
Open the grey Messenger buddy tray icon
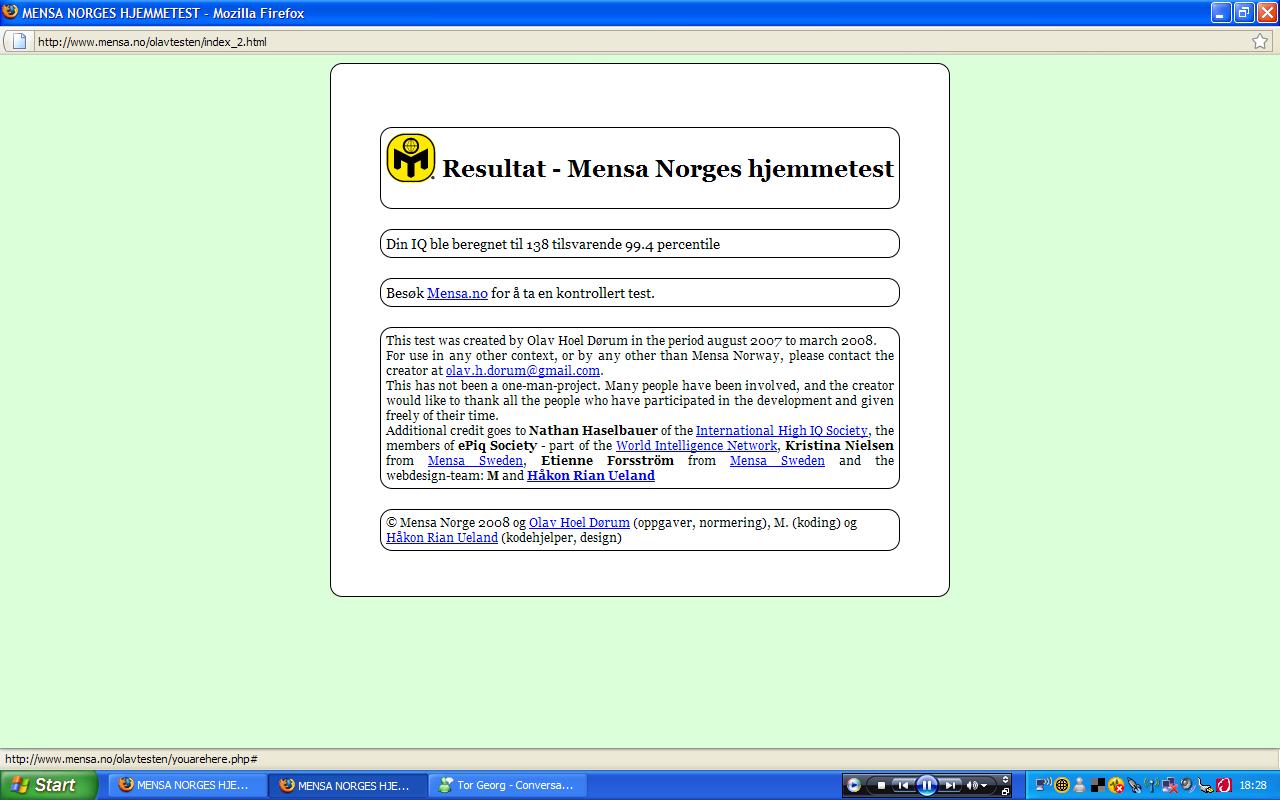pyautogui.click(x=1079, y=785)
